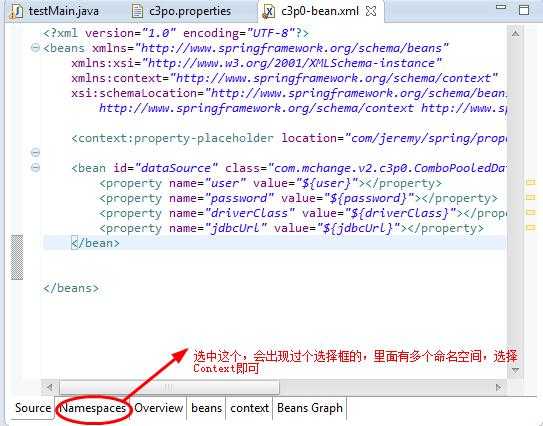543x426 pixels.
Task: Click the xsi:schemaLocation attribute line
Action: point(288,94)
